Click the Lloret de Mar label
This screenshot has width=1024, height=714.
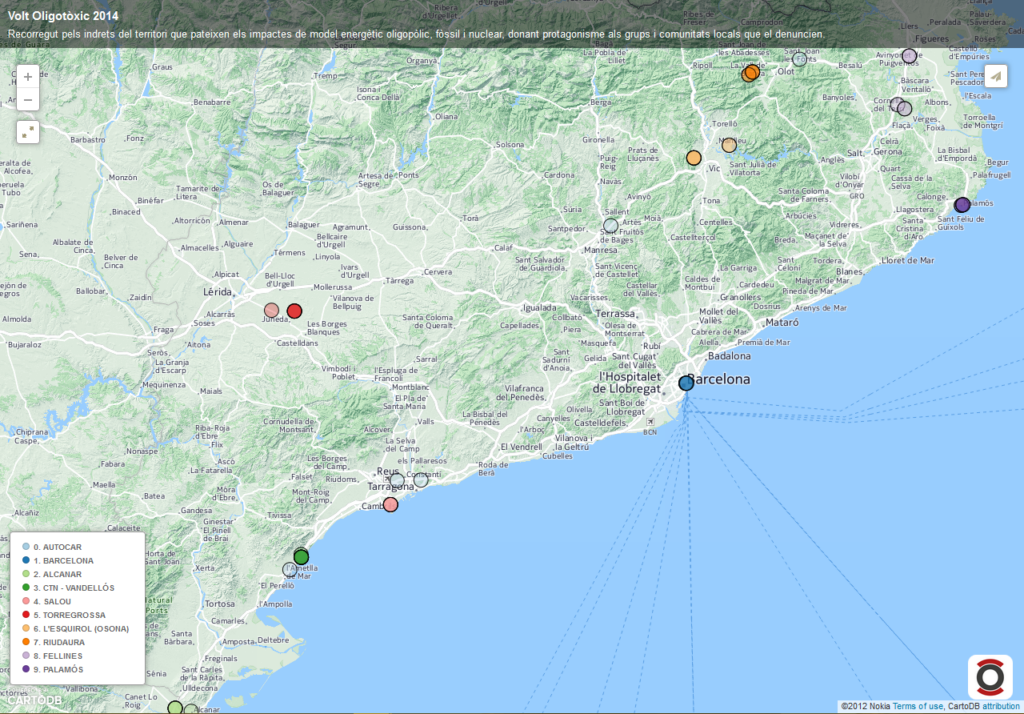[x=908, y=260]
